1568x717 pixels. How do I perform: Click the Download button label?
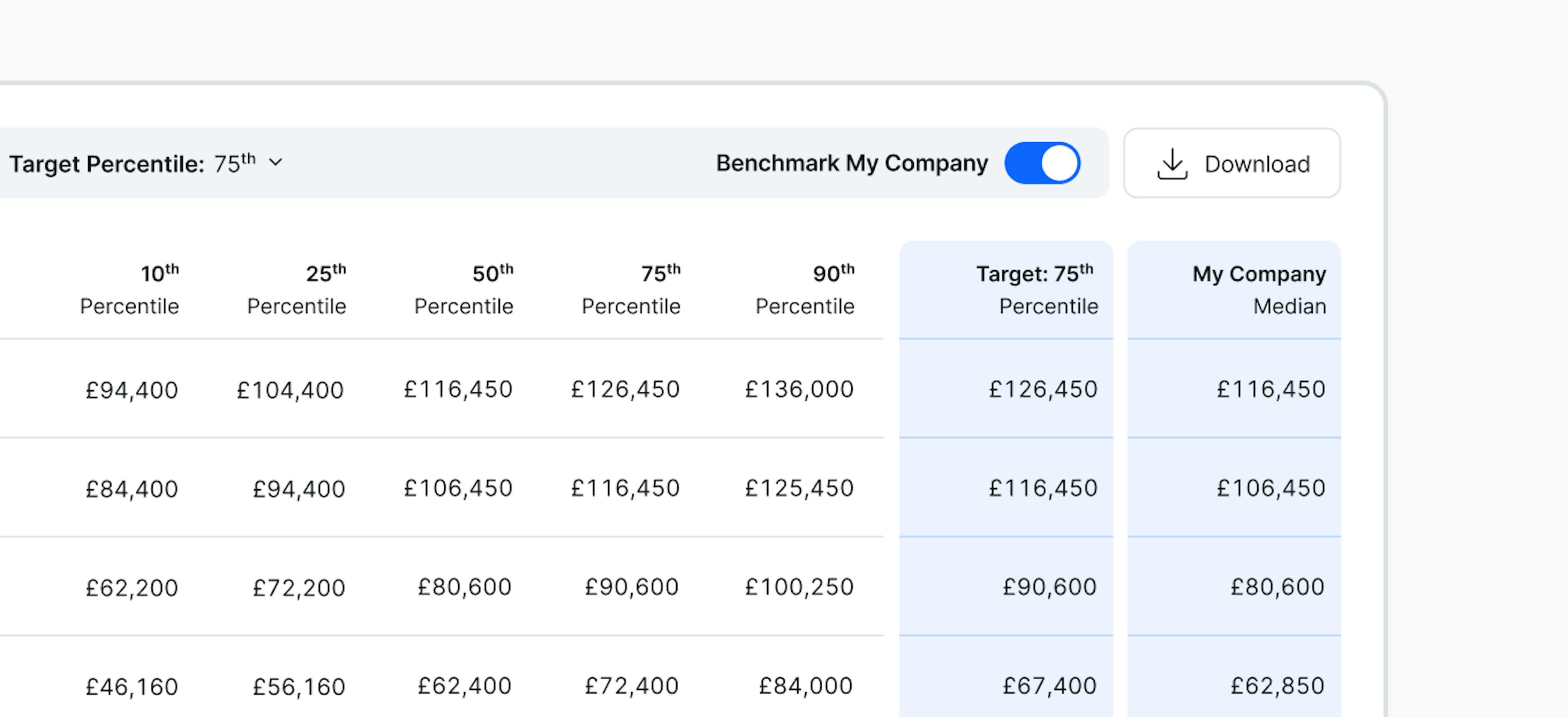(x=1257, y=164)
